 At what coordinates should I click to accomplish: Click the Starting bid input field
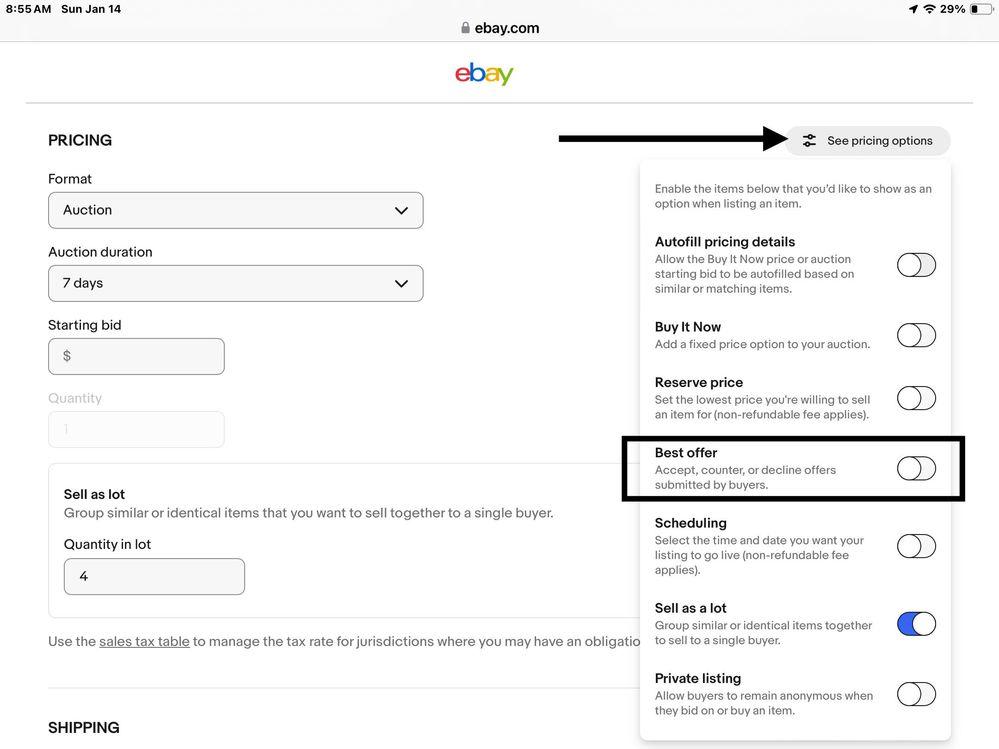pyautogui.click(x=136, y=357)
